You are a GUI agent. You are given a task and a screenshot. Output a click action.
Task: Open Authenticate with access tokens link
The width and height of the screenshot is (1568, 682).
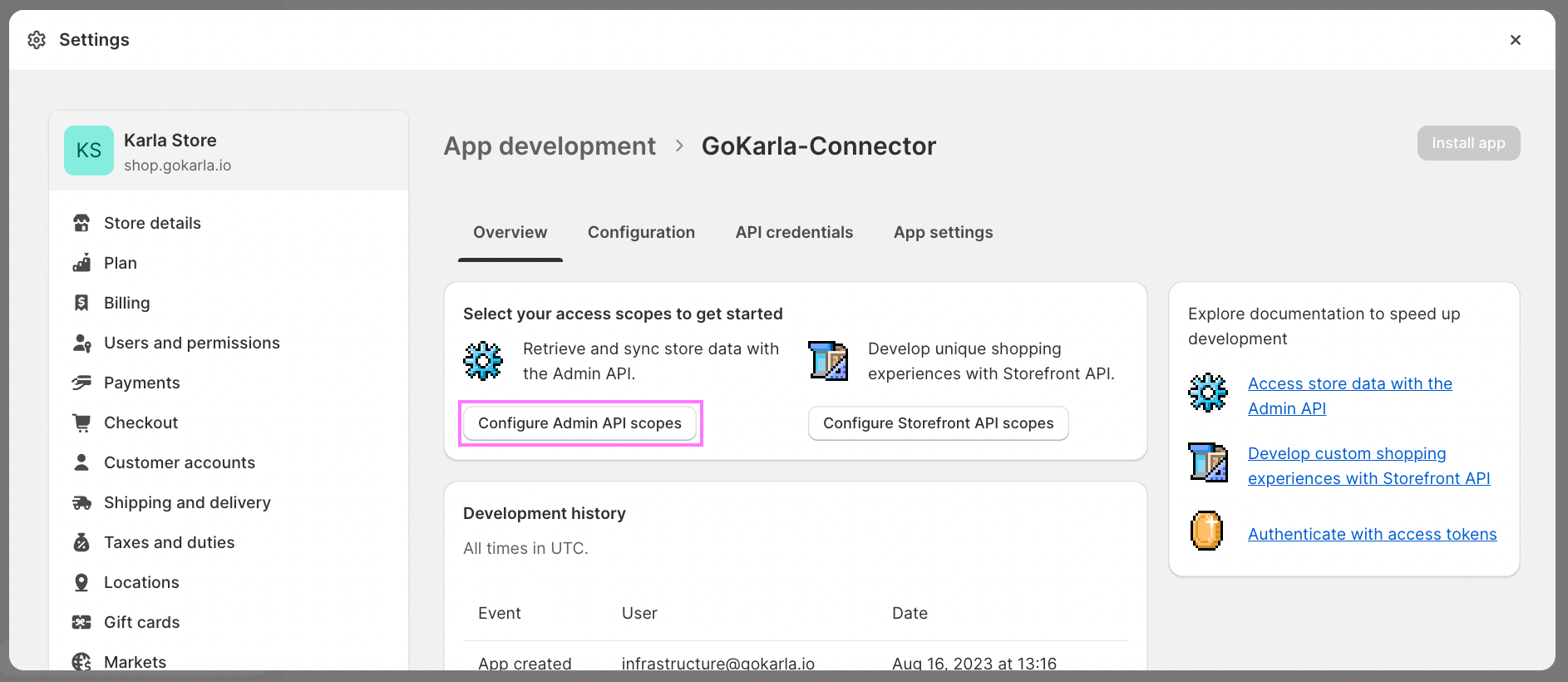click(x=1372, y=534)
